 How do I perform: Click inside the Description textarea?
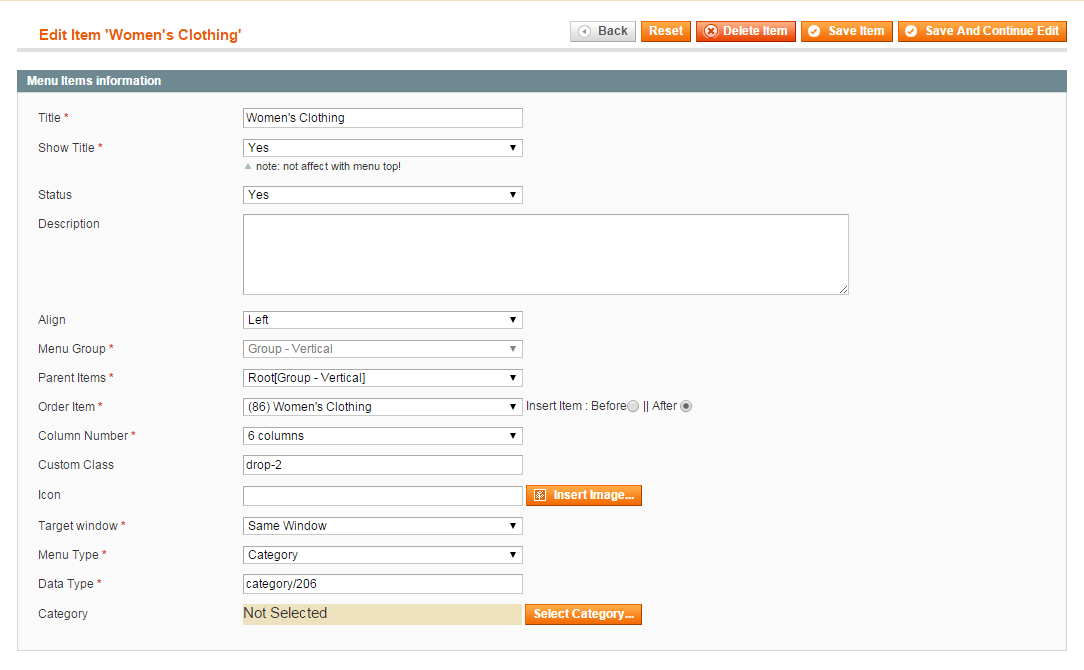[545, 254]
